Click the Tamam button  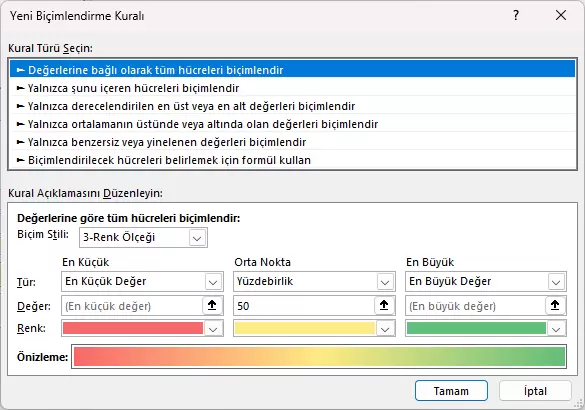pos(451,391)
